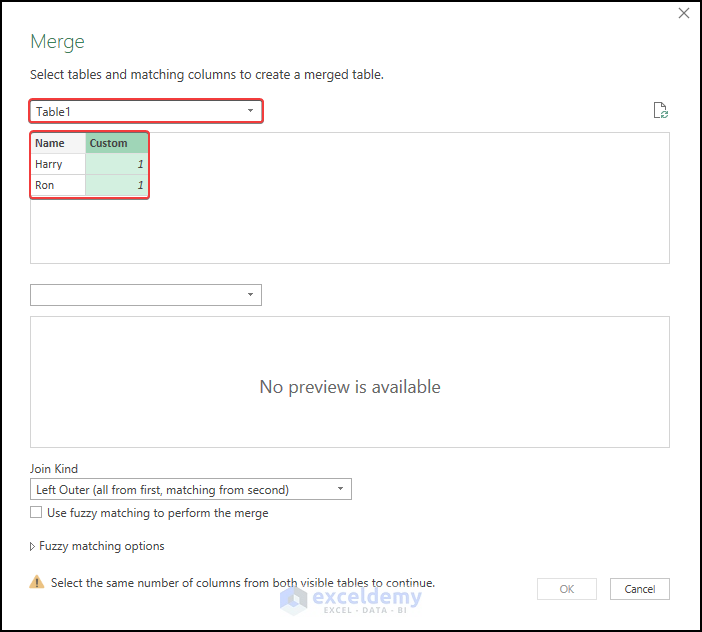Click the Cancel button
Viewport: 702px width, 632px height.
[x=640, y=589]
